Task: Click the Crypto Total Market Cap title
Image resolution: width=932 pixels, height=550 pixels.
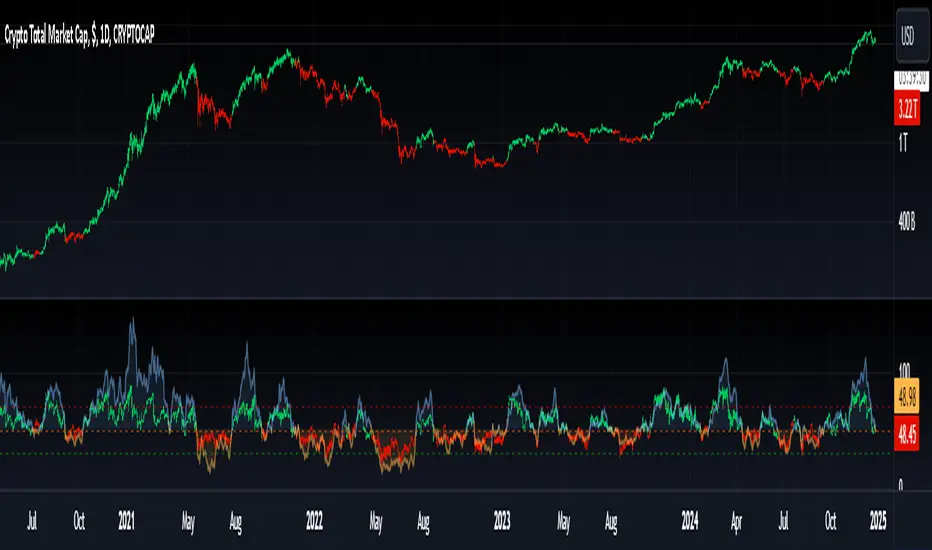Action: (79, 36)
